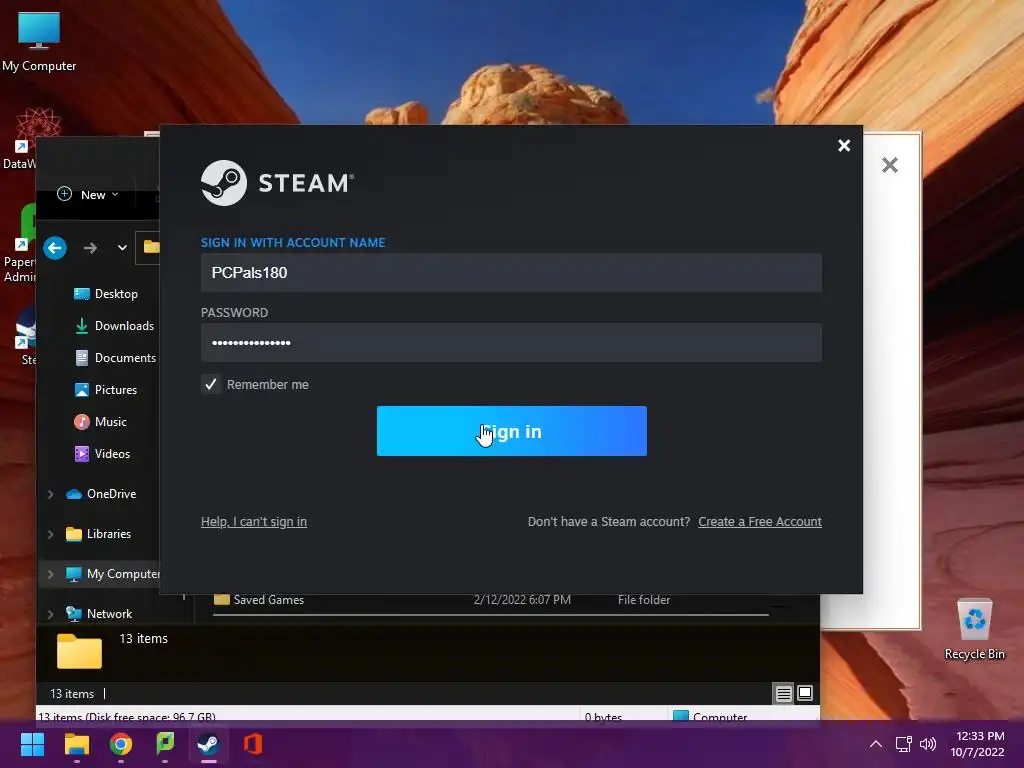
Task: Select Downloads in File Explorer sidebar
Action: [x=124, y=326]
